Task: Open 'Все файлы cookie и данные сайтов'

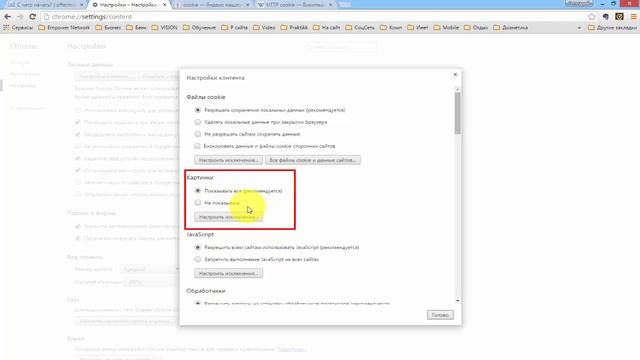Action: (x=313, y=160)
